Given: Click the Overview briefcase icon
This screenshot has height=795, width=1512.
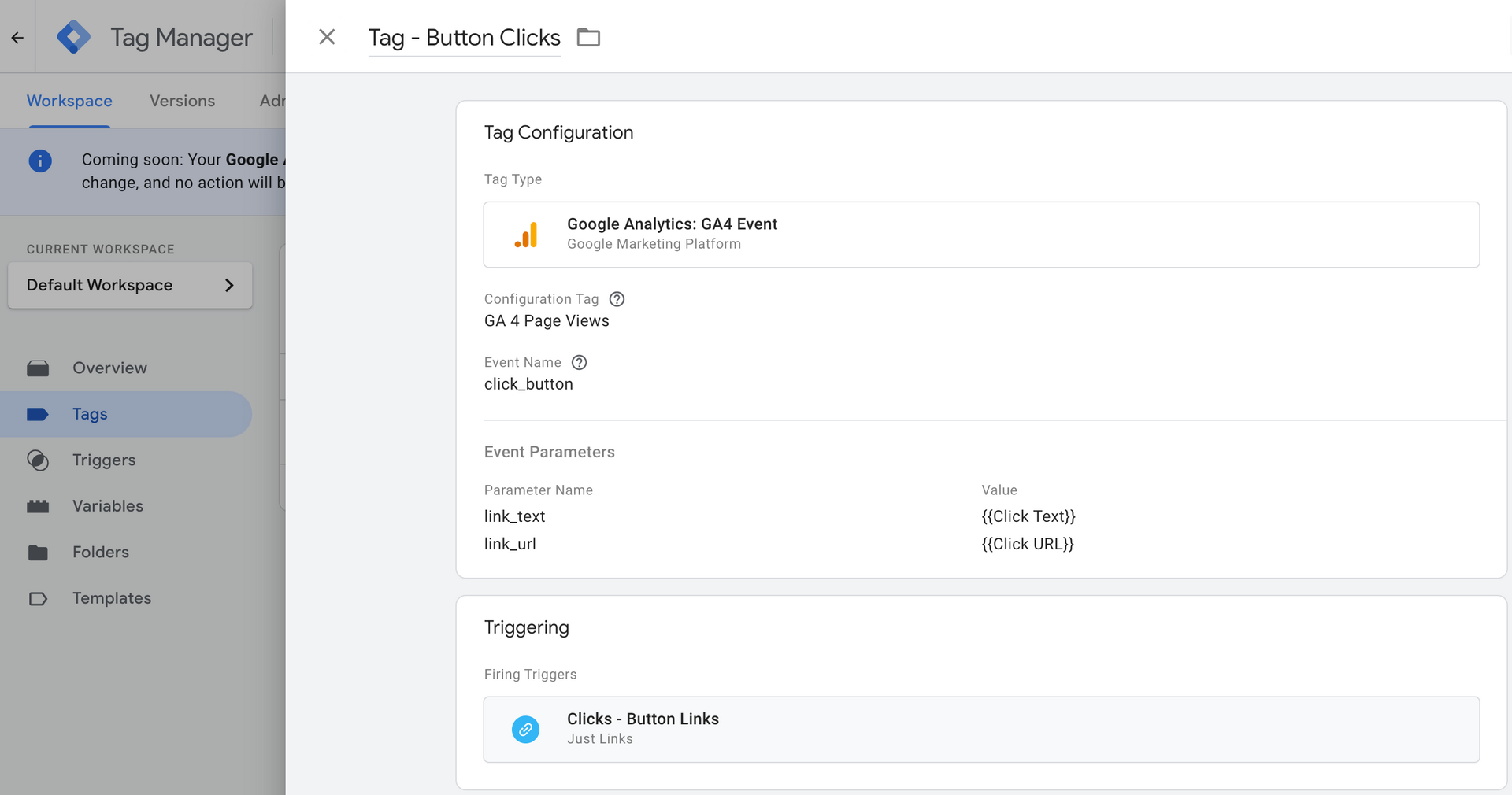Looking at the screenshot, I should [x=38, y=368].
